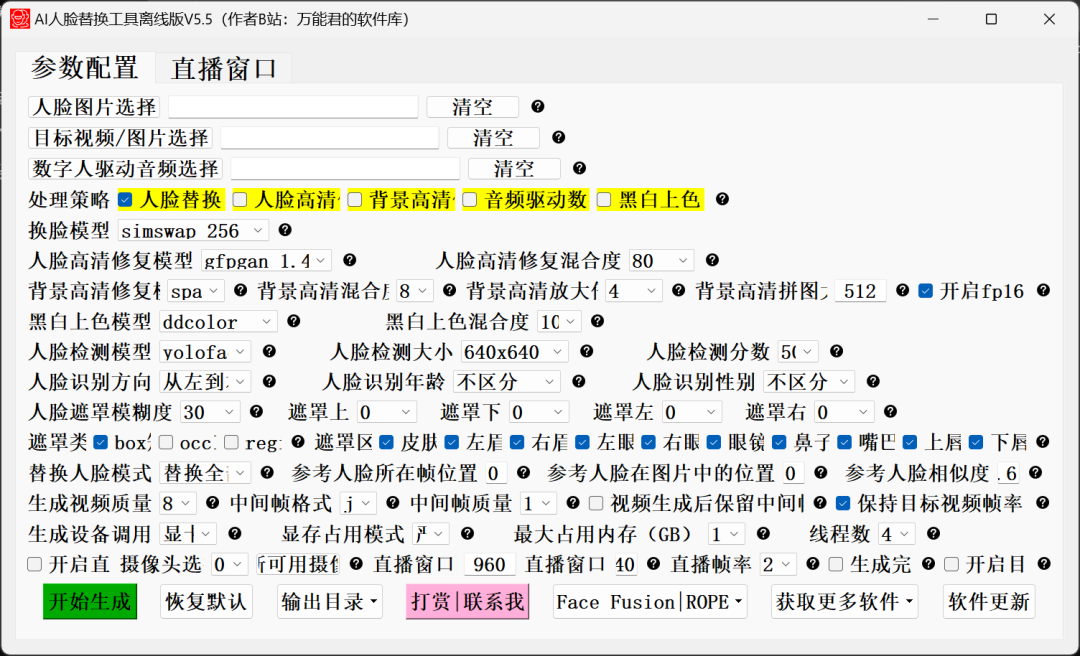Click the 数字人驱动音频选择 button
1080x656 pixels.
coord(125,168)
